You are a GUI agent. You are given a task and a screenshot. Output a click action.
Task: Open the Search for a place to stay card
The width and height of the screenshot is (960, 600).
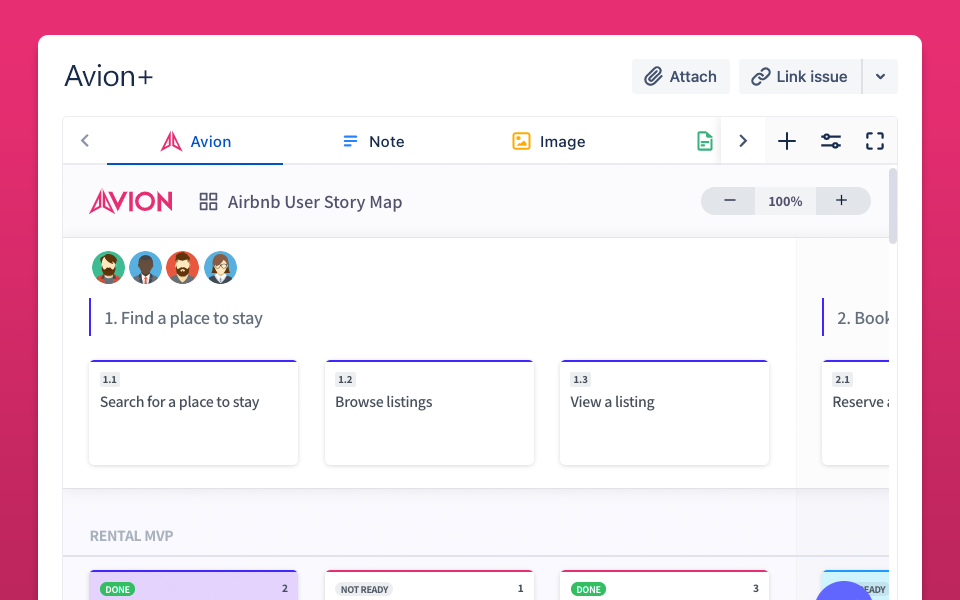[193, 413]
